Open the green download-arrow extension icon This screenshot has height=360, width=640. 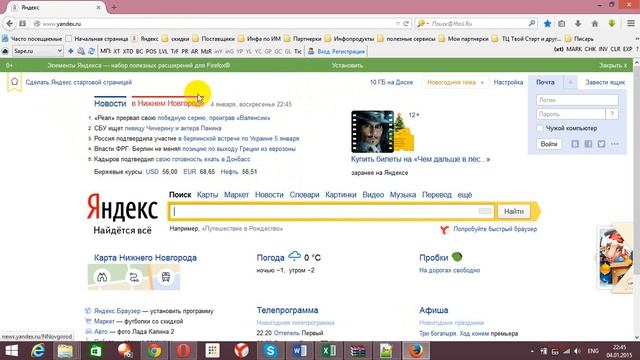pos(611,24)
